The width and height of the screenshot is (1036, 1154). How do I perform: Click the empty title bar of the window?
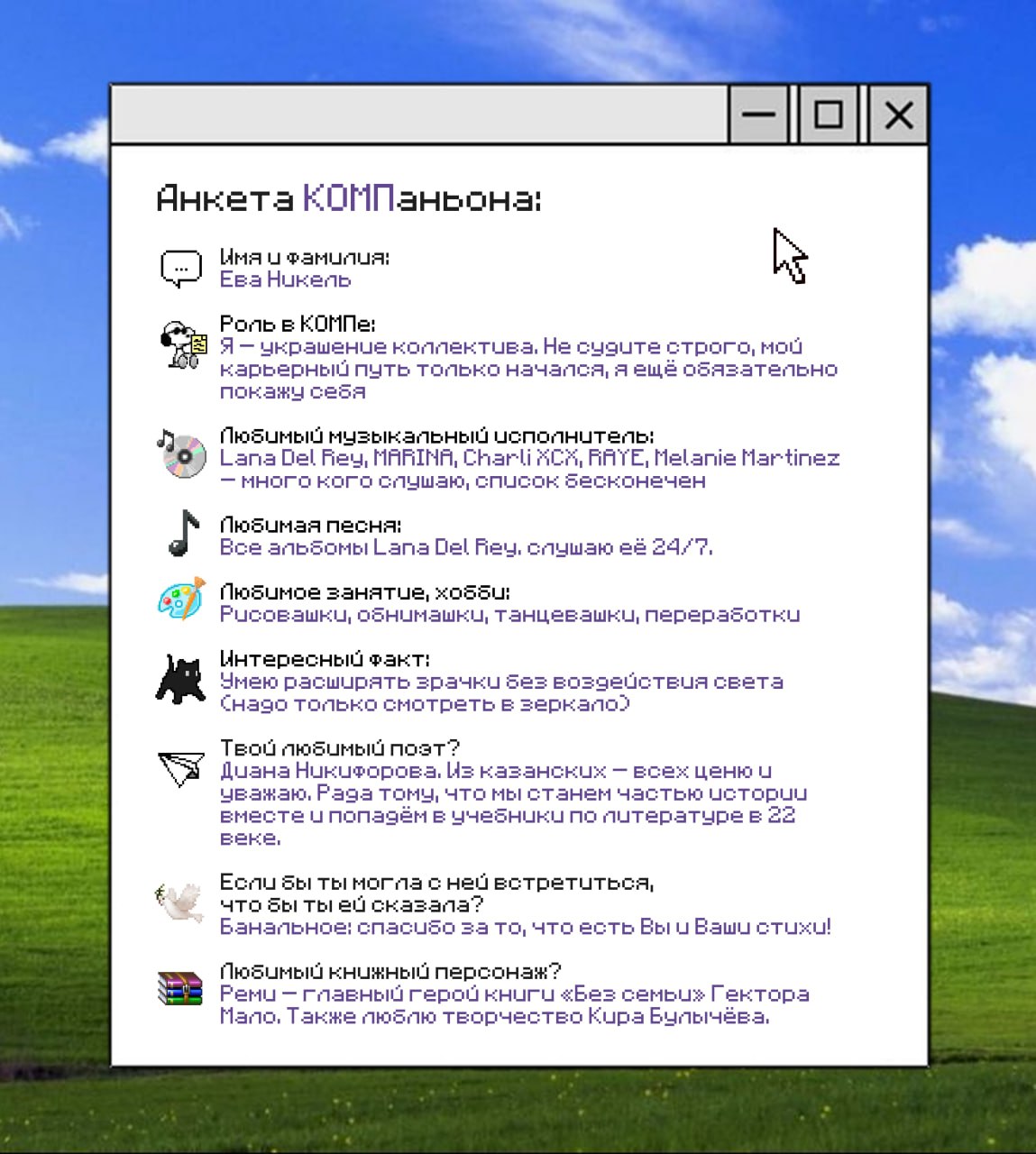click(x=419, y=114)
